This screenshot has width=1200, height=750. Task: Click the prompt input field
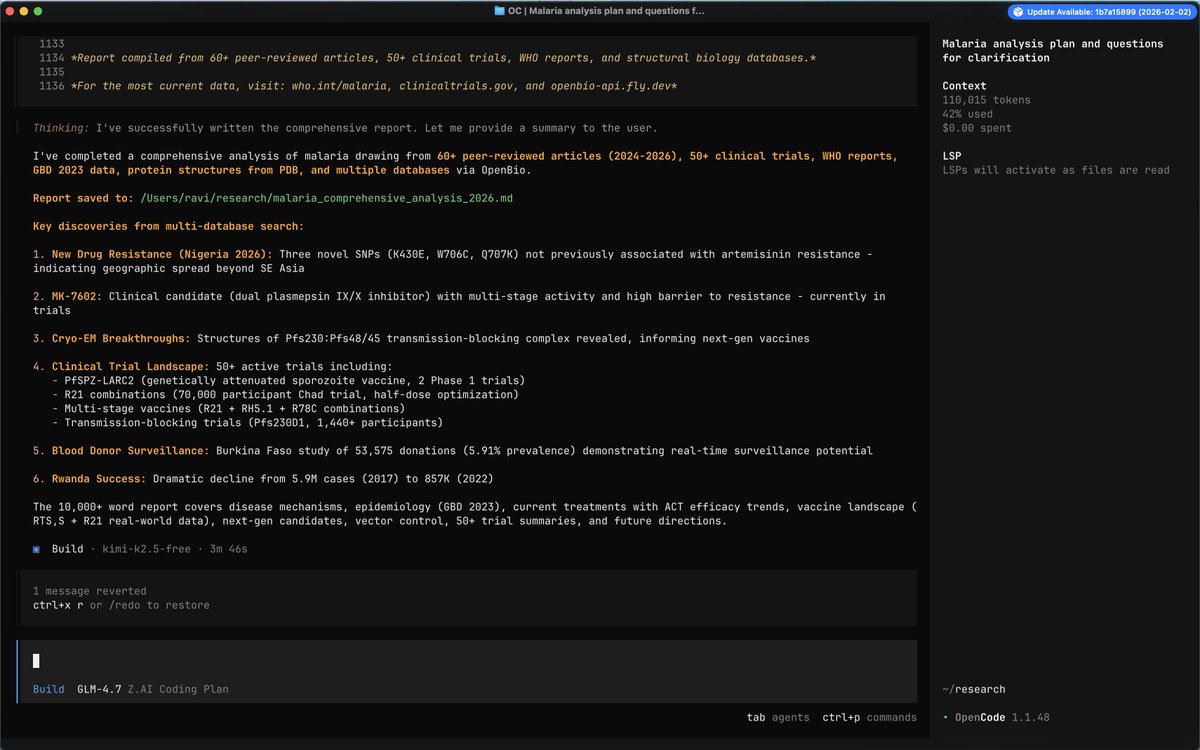467,660
